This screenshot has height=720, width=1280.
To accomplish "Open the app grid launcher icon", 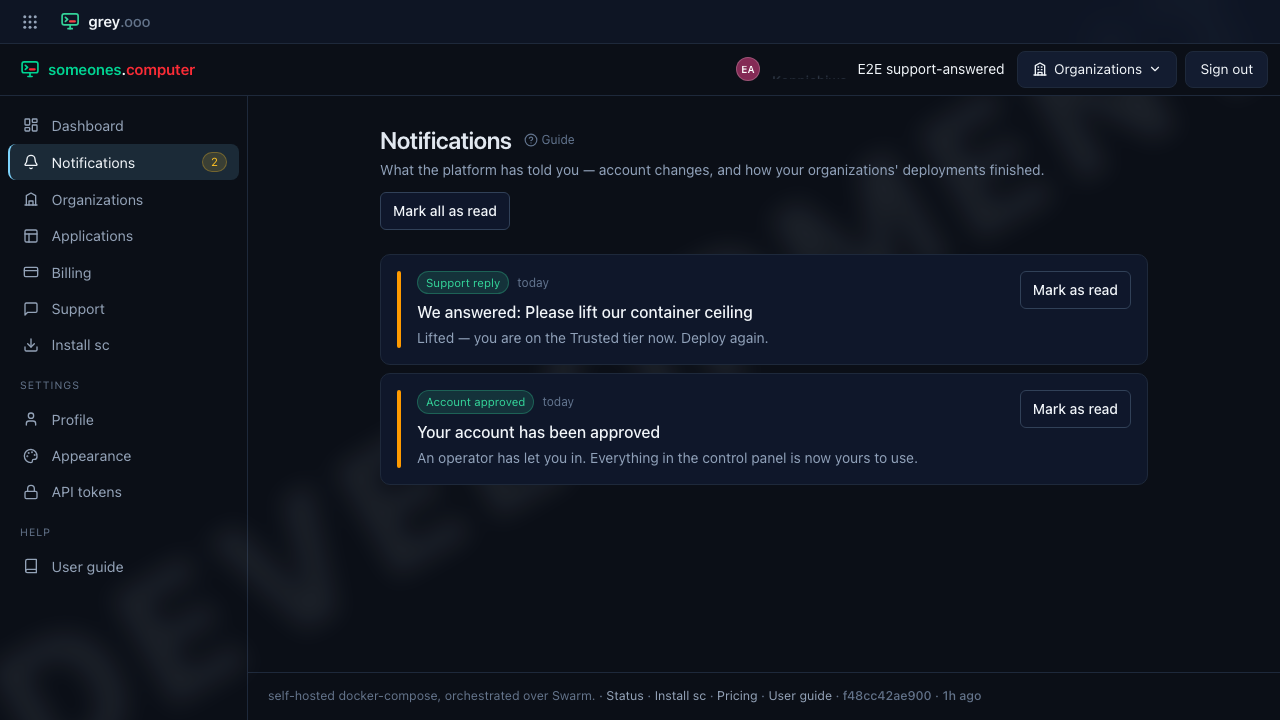I will pyautogui.click(x=30, y=21).
